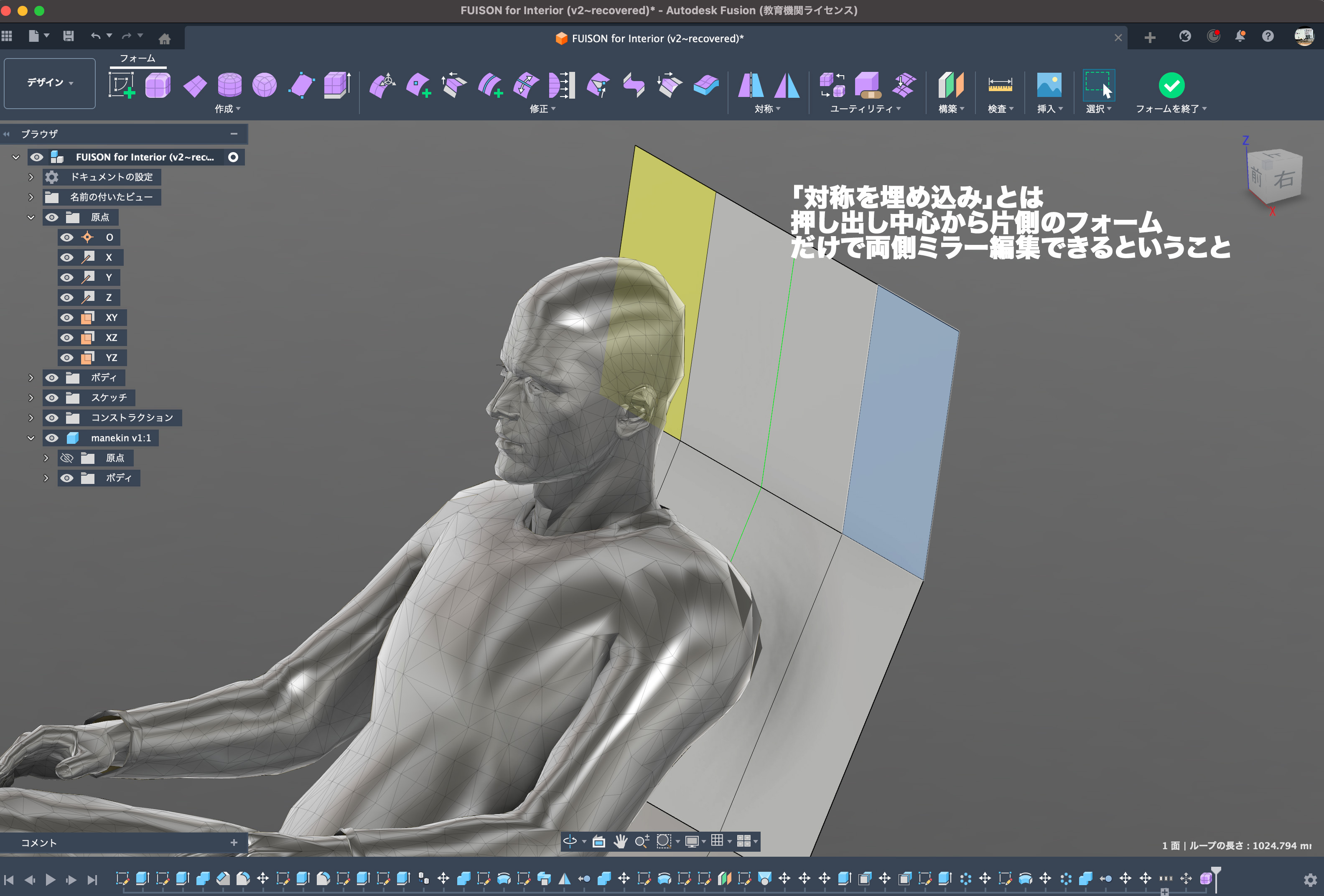Open the ユーティリティ menu
The image size is (1324, 896).
(865, 109)
